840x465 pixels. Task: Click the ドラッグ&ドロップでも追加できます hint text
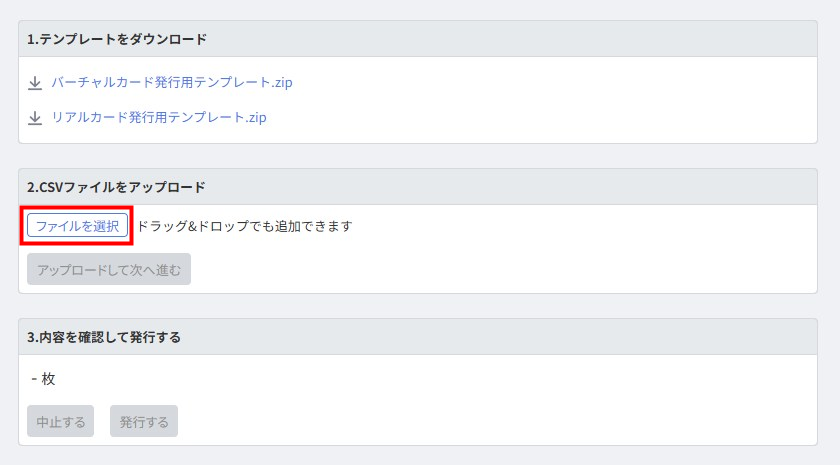245,226
